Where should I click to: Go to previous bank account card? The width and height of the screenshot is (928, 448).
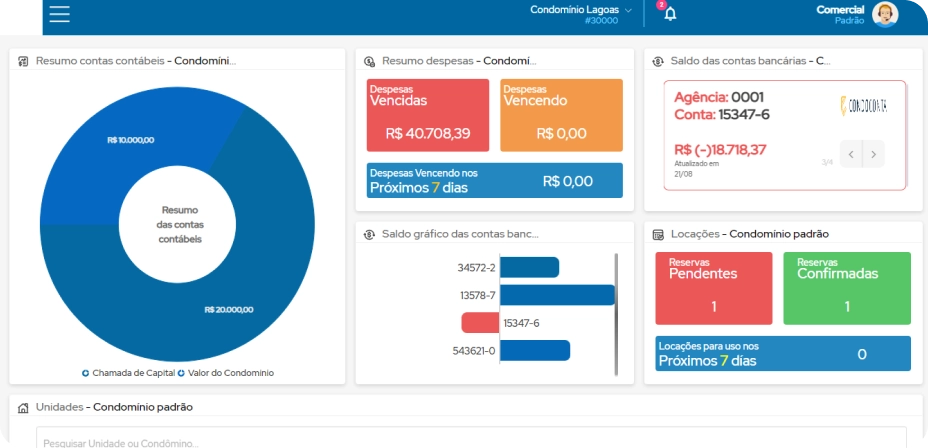tap(850, 154)
